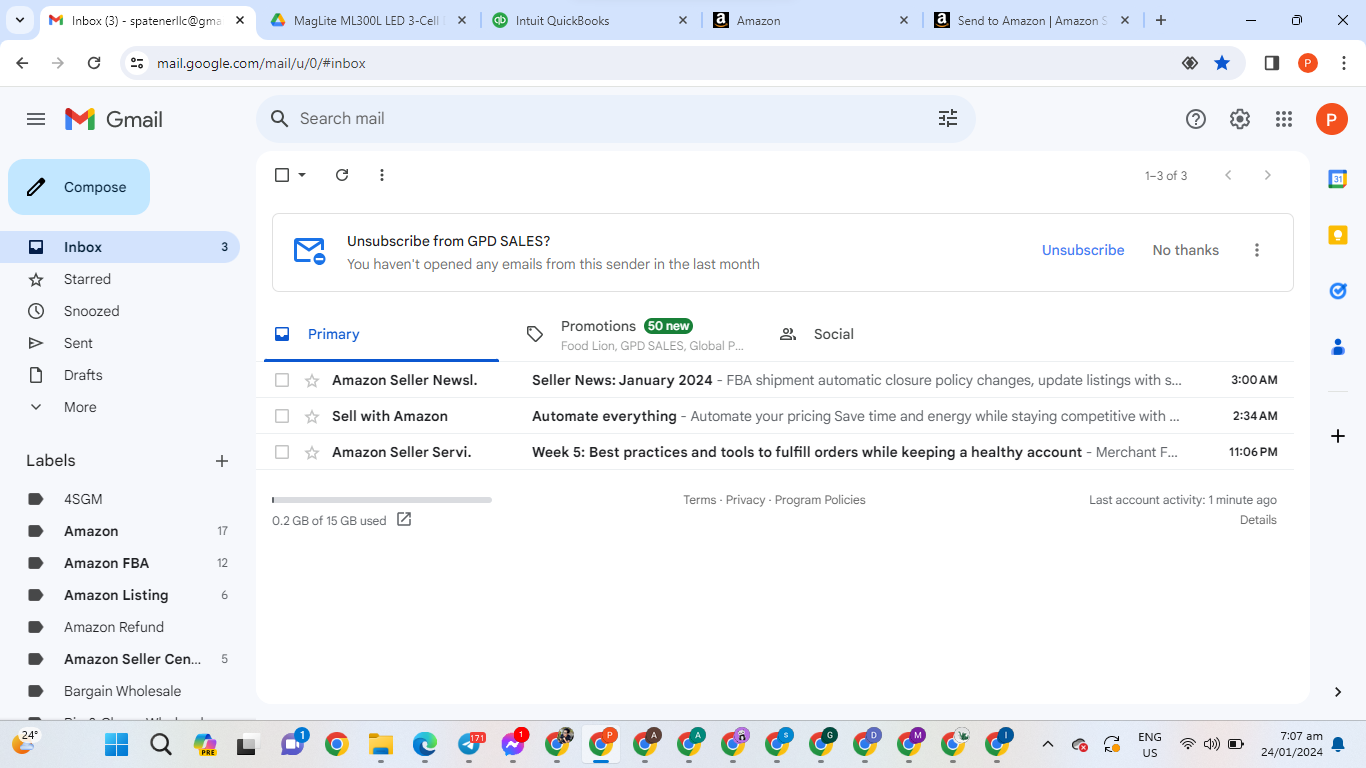
Task: Go back in browser history
Action: [x=23, y=63]
